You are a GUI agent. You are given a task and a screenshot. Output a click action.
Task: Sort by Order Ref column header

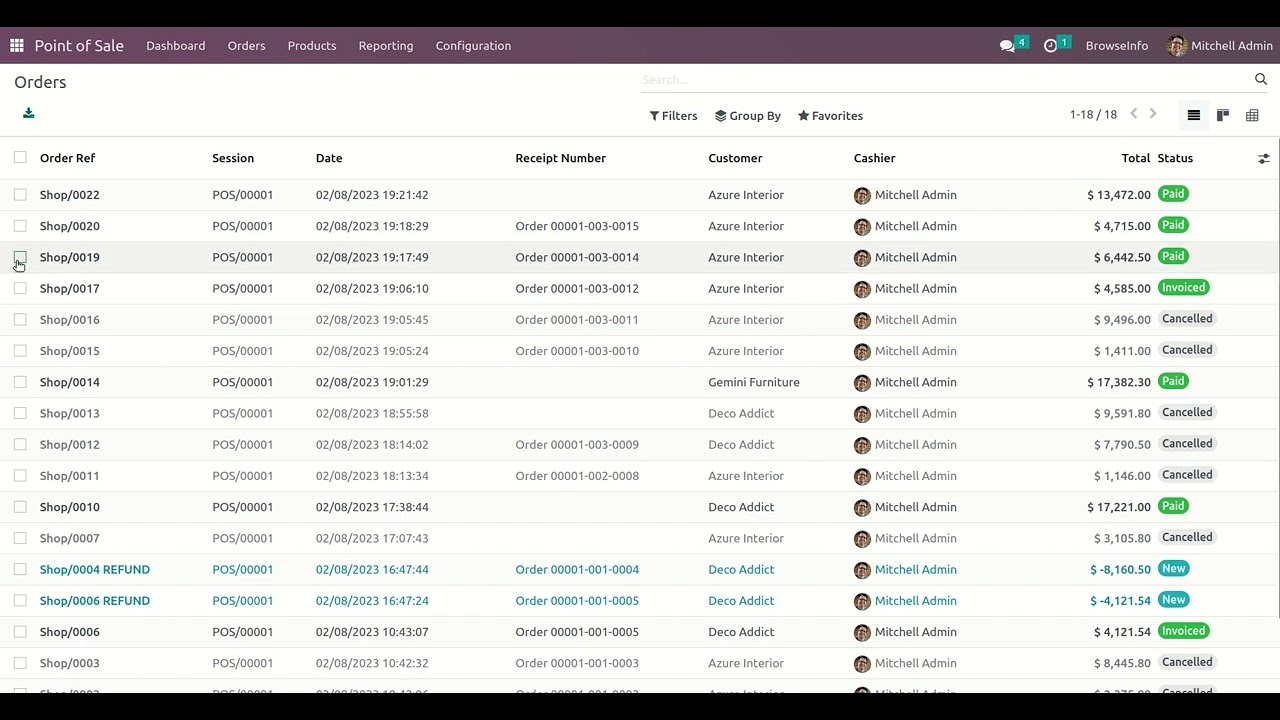(x=68, y=158)
